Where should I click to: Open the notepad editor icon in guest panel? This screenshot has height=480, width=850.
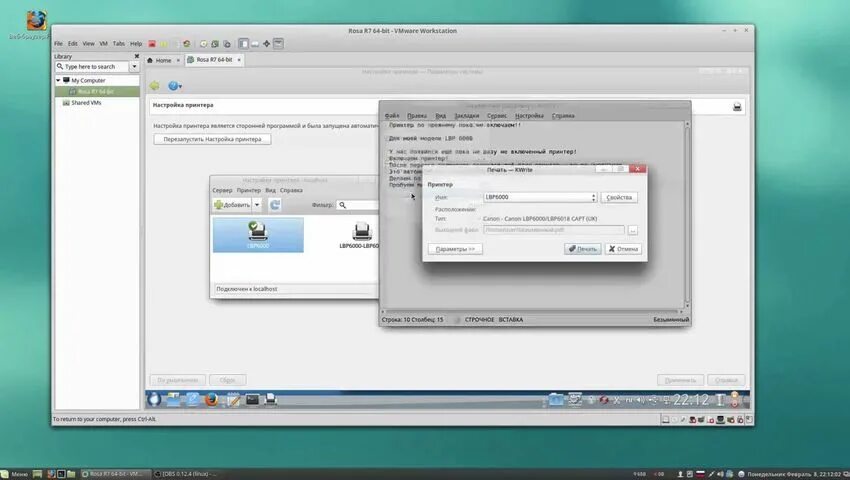pos(233,400)
